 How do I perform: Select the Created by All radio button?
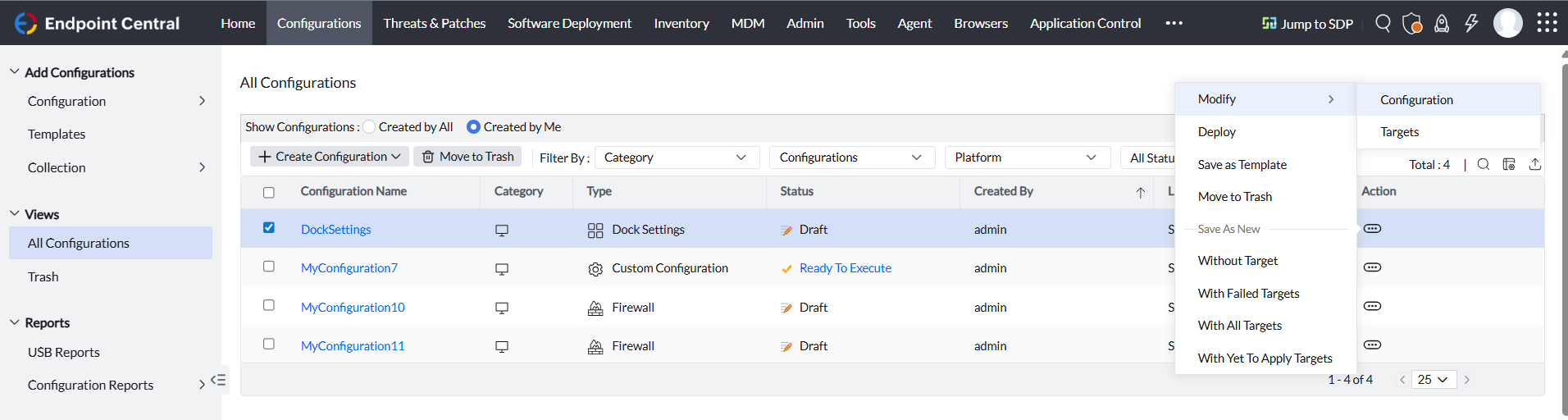(370, 127)
